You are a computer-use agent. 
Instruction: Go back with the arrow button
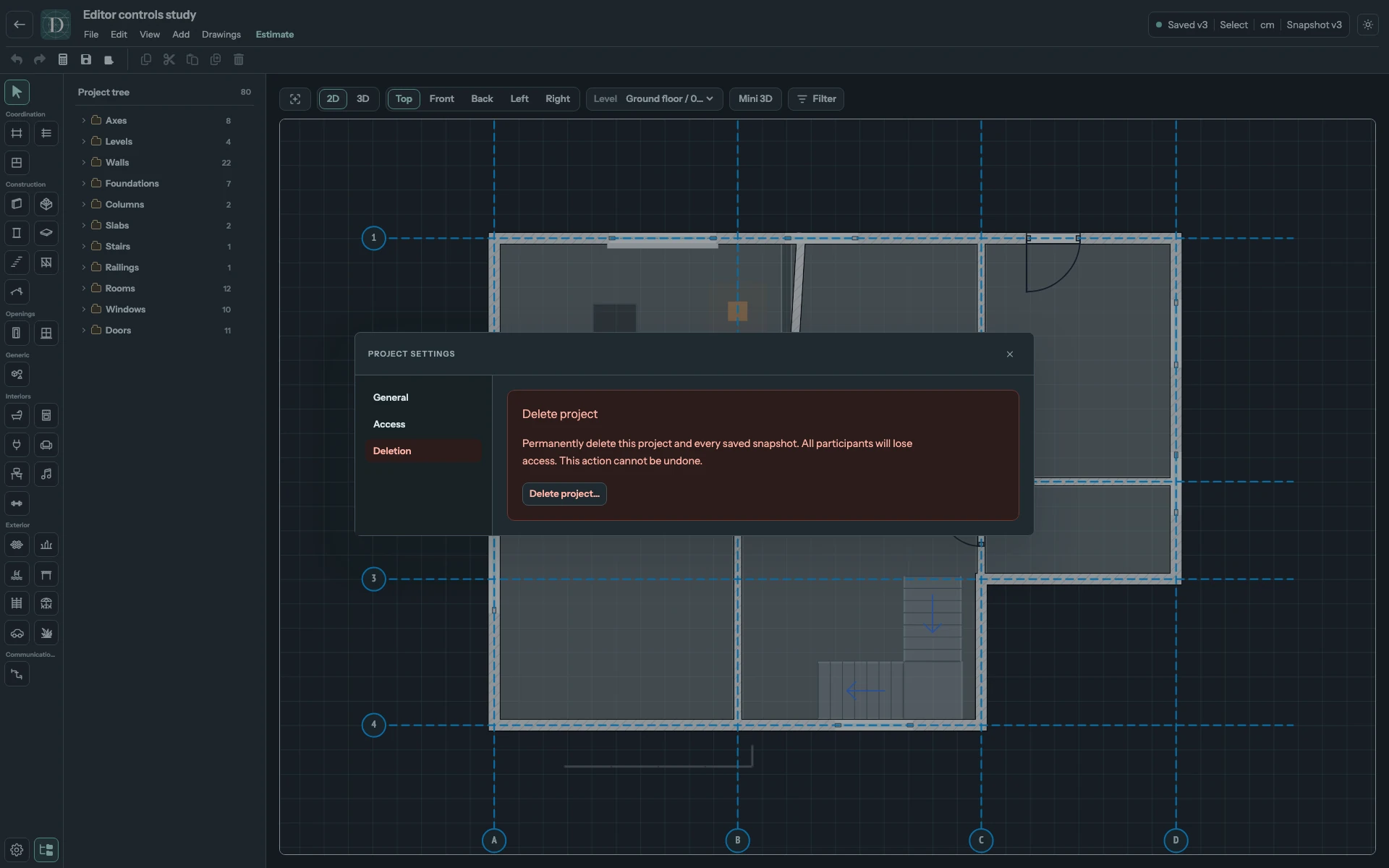click(x=20, y=25)
